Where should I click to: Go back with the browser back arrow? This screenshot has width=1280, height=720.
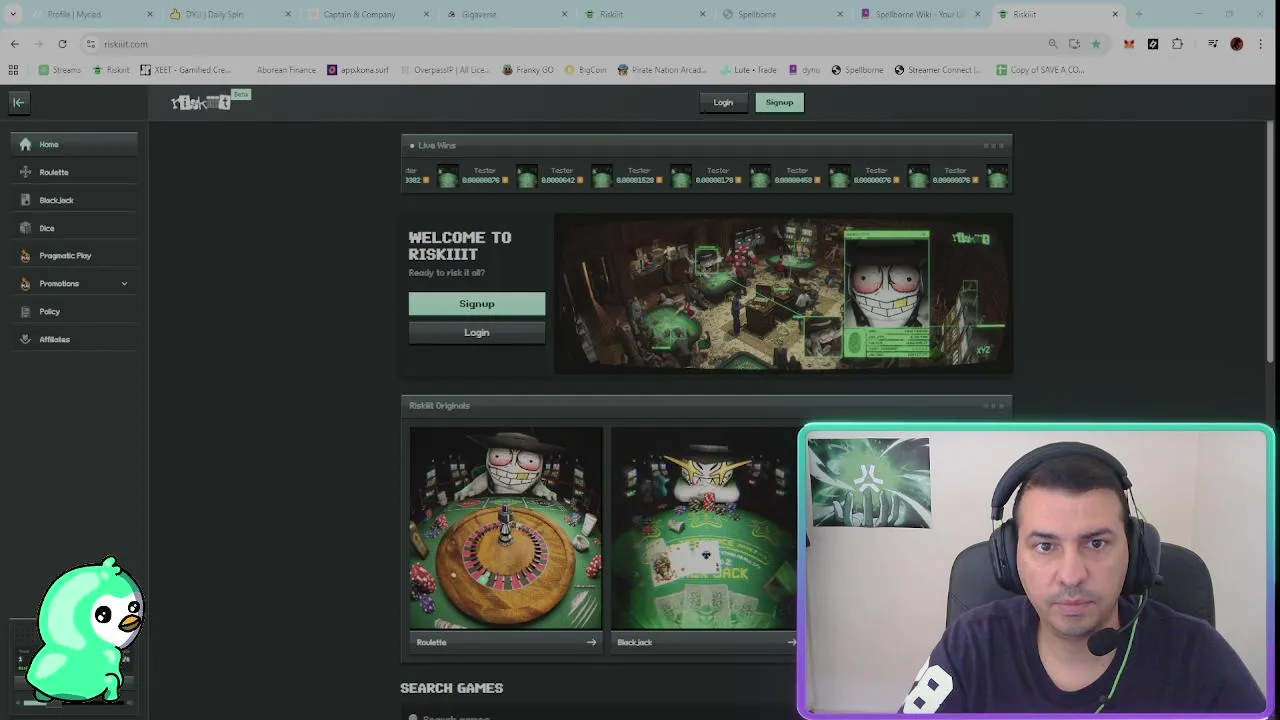14,44
